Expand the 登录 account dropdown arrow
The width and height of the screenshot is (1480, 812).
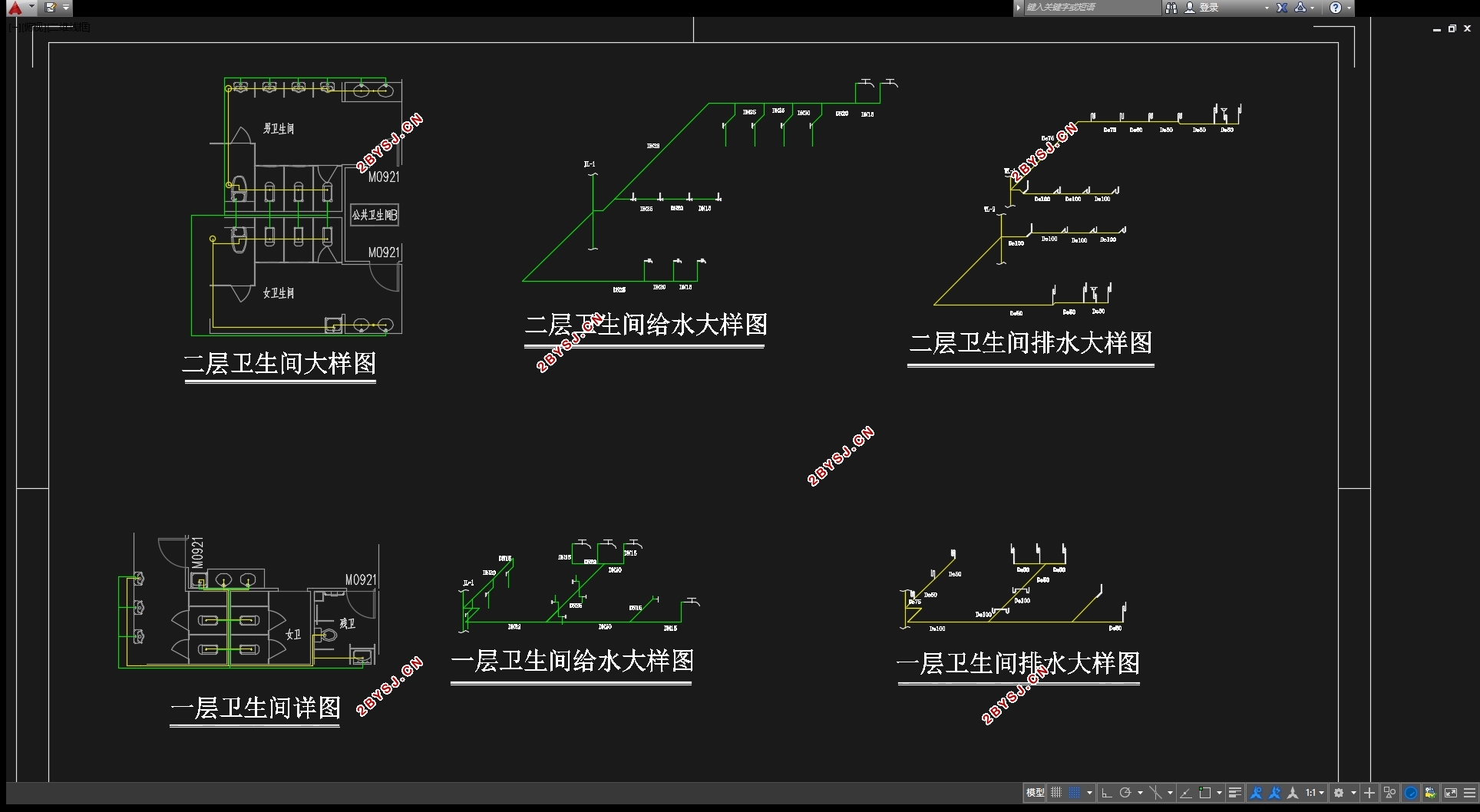pyautogui.click(x=1267, y=8)
